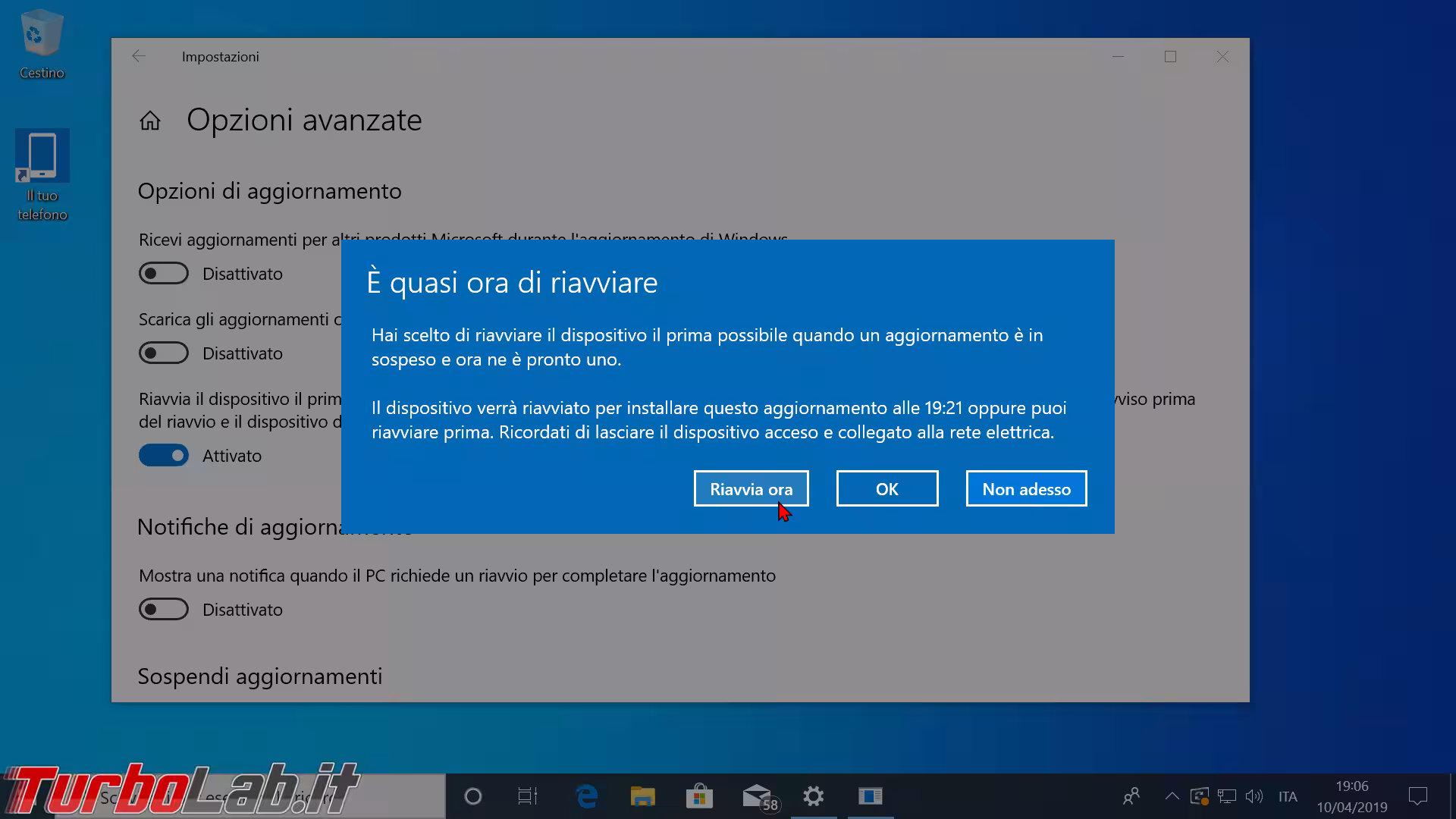Image resolution: width=1456 pixels, height=819 pixels.
Task: Click the home icon in Settings
Action: click(150, 121)
